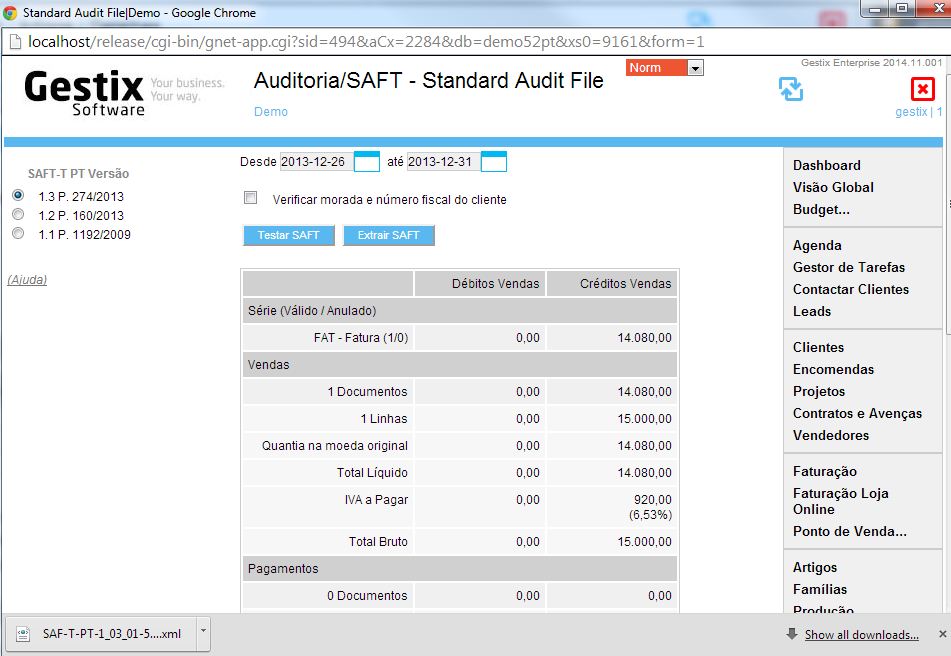This screenshot has height=656, width=951.
Task: Click the page icon in address bar
Action: tap(16, 42)
